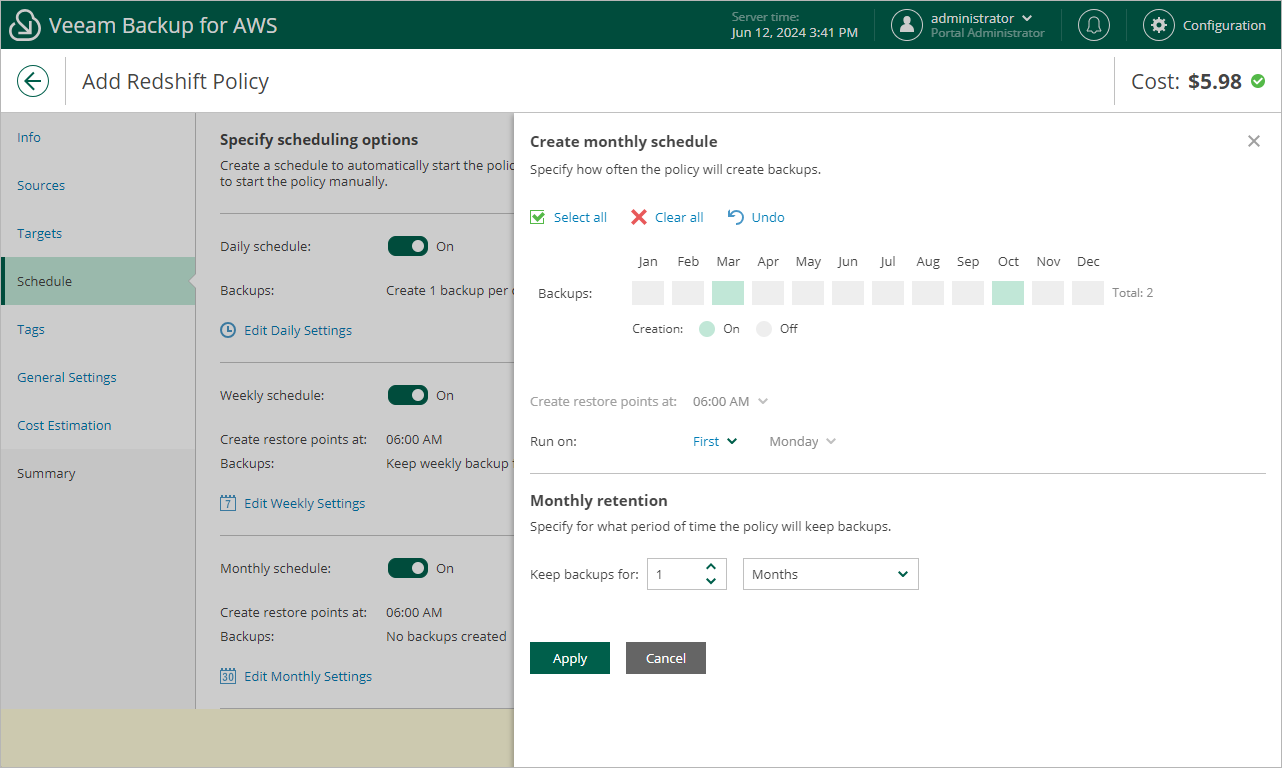The width and height of the screenshot is (1282, 768).
Task: Click the Select all checkmark icon
Action: pyautogui.click(x=538, y=217)
